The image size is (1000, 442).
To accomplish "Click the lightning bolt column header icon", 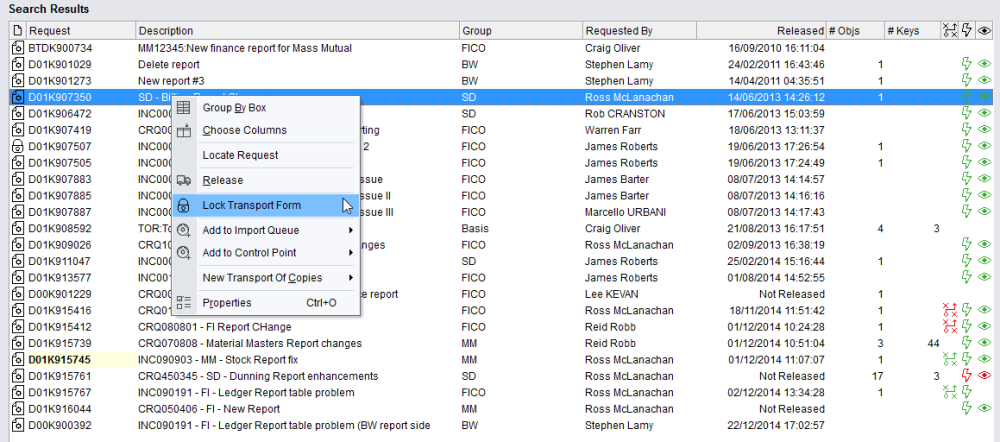I will tap(967, 30).
